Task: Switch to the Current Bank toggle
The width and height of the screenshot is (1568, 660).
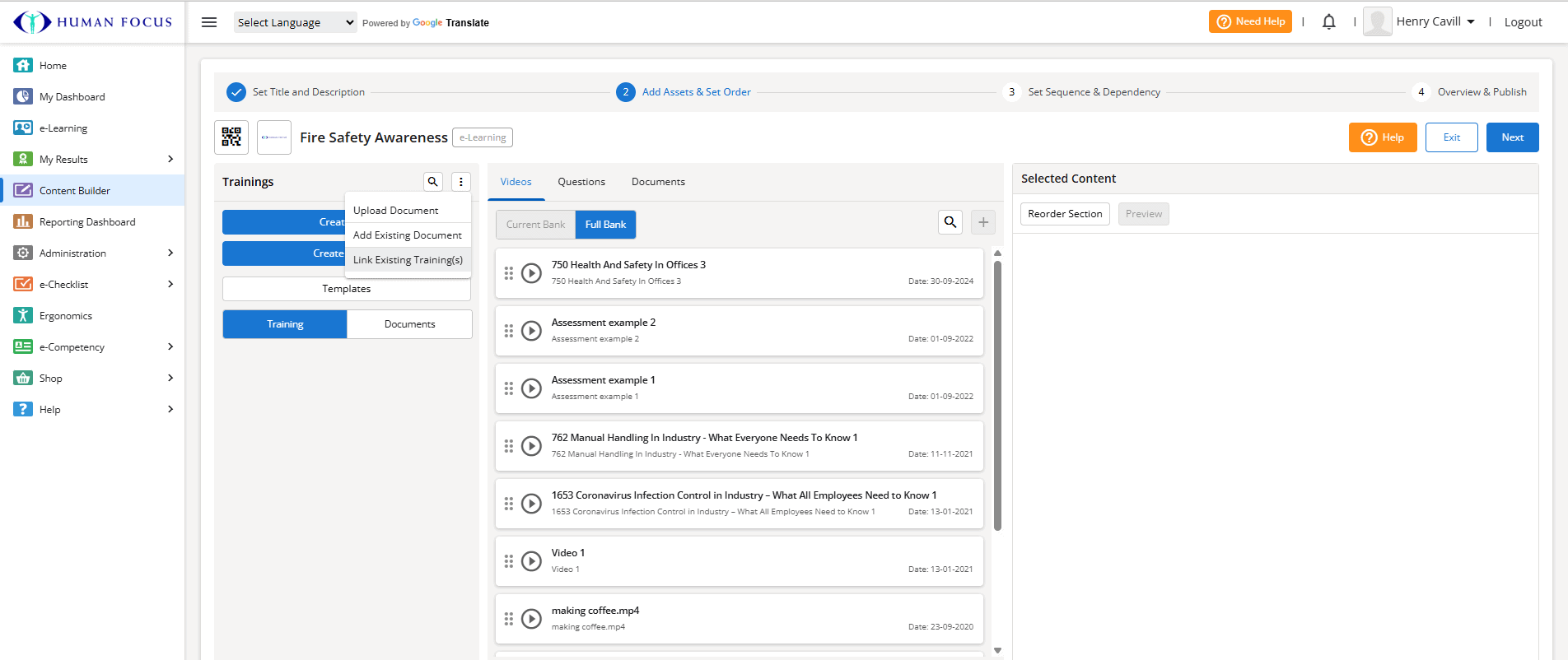Action: pyautogui.click(x=535, y=225)
